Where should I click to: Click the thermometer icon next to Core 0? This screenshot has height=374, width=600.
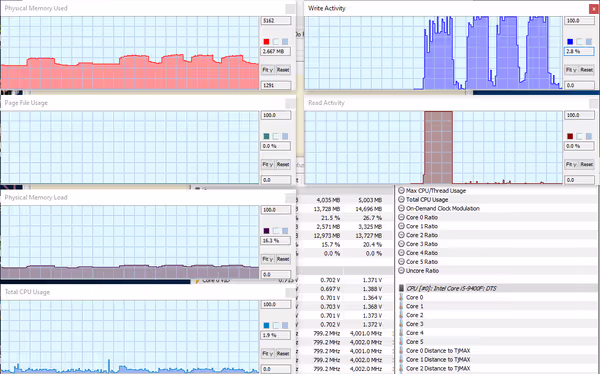coord(401,297)
